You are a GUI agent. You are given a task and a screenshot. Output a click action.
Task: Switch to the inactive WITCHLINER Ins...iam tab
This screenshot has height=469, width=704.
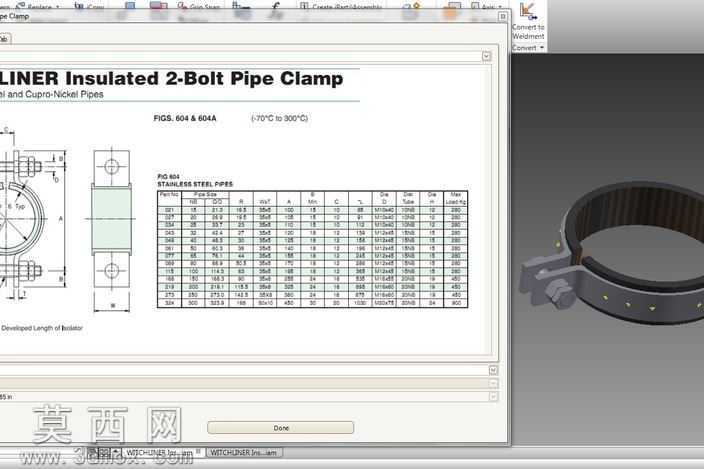(243, 452)
